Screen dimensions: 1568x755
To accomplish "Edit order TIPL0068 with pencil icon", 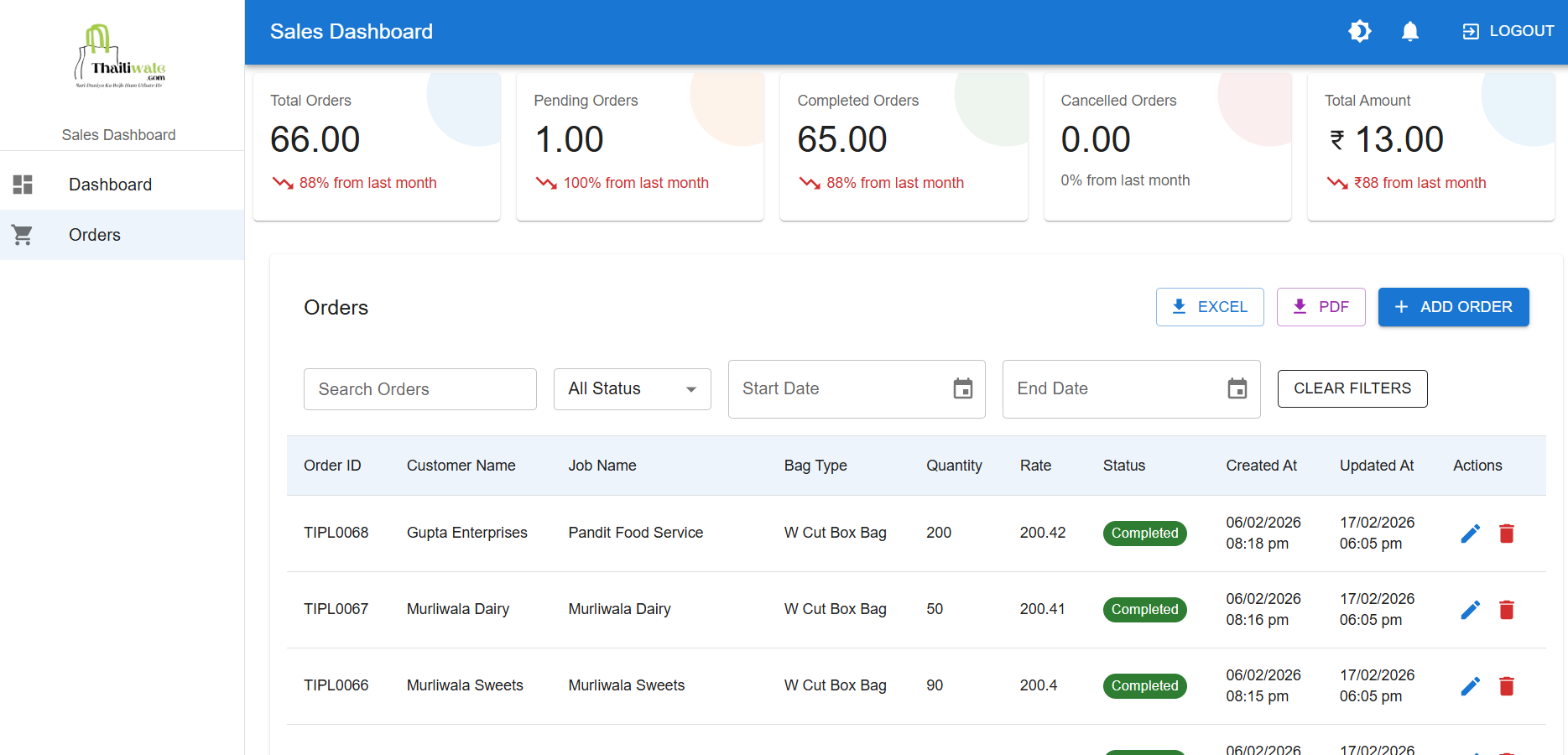I will click(1470, 534).
